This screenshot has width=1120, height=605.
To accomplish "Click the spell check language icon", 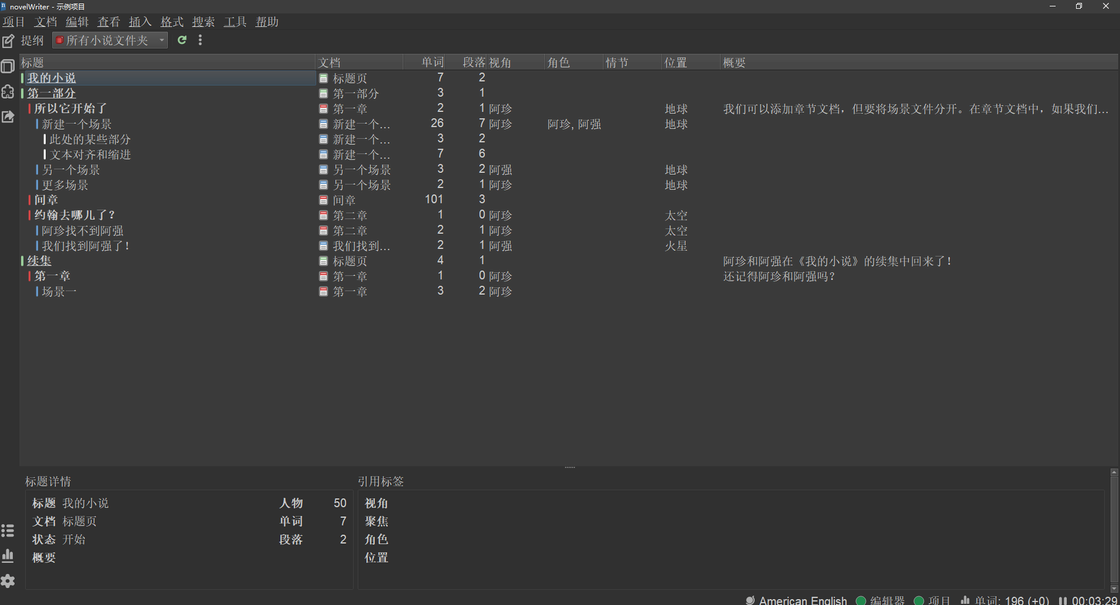I will tap(750, 600).
